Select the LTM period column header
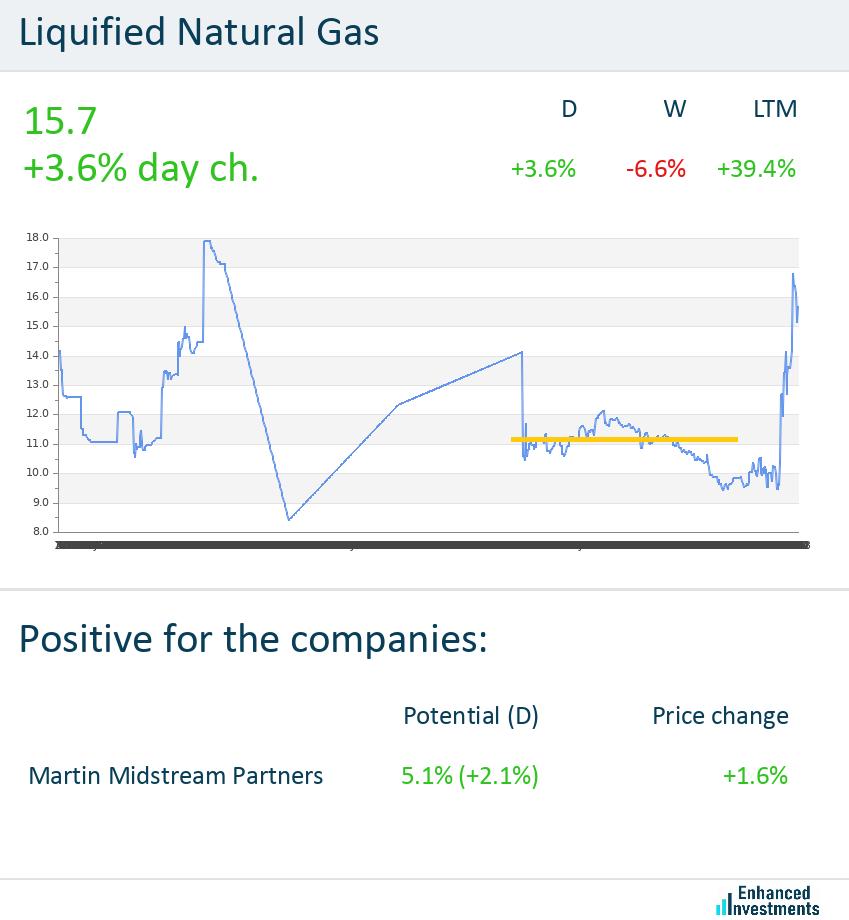The image size is (849, 920). pyautogui.click(x=775, y=109)
